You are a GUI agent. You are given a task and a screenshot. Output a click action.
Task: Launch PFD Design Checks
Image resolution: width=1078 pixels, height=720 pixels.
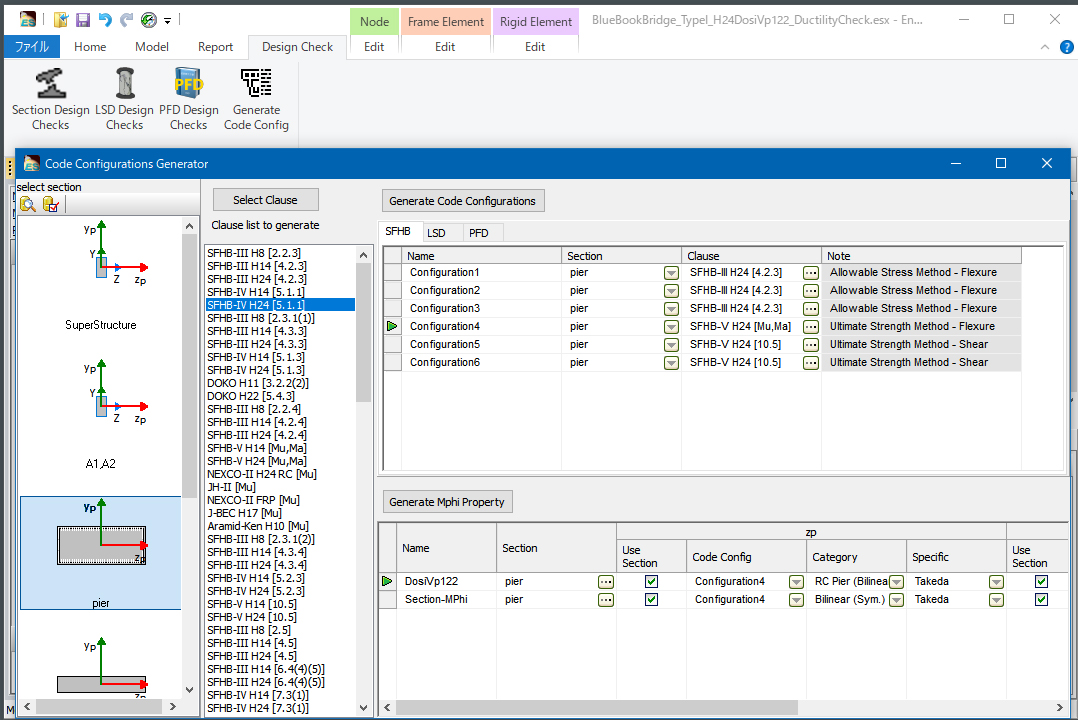(x=188, y=100)
